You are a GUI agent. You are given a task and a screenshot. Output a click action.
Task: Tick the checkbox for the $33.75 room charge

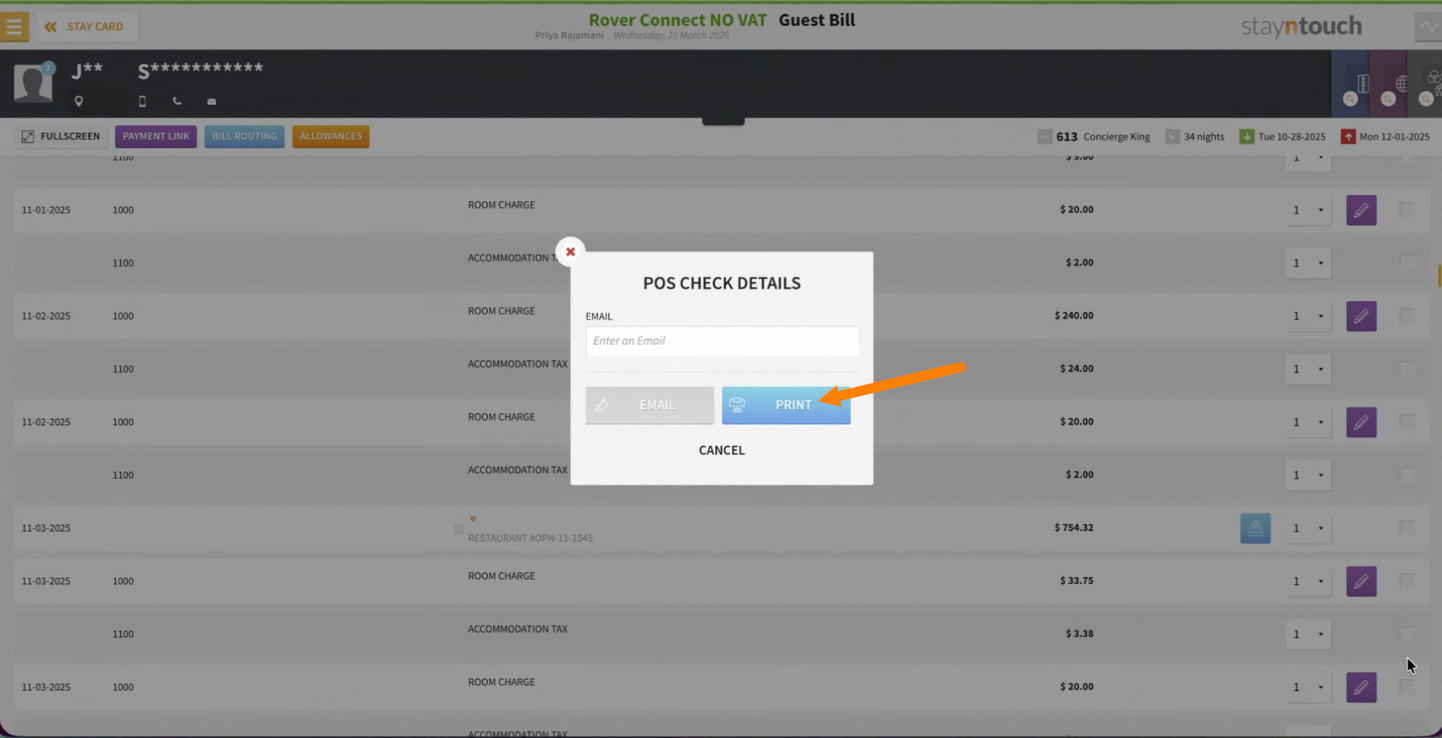(x=1406, y=581)
